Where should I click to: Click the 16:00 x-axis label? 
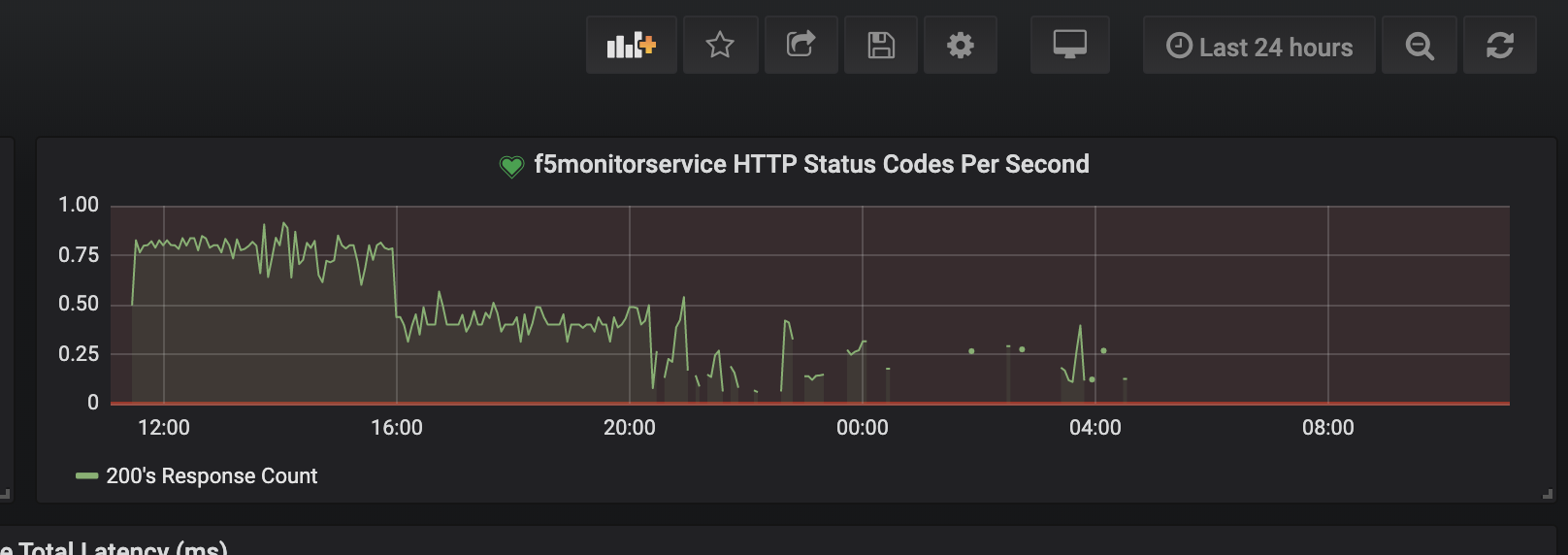[397, 428]
